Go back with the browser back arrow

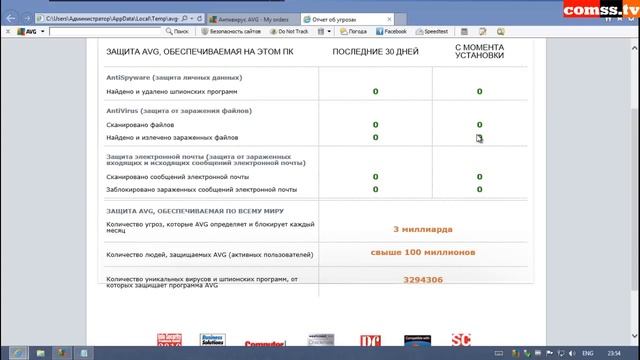click(11, 18)
